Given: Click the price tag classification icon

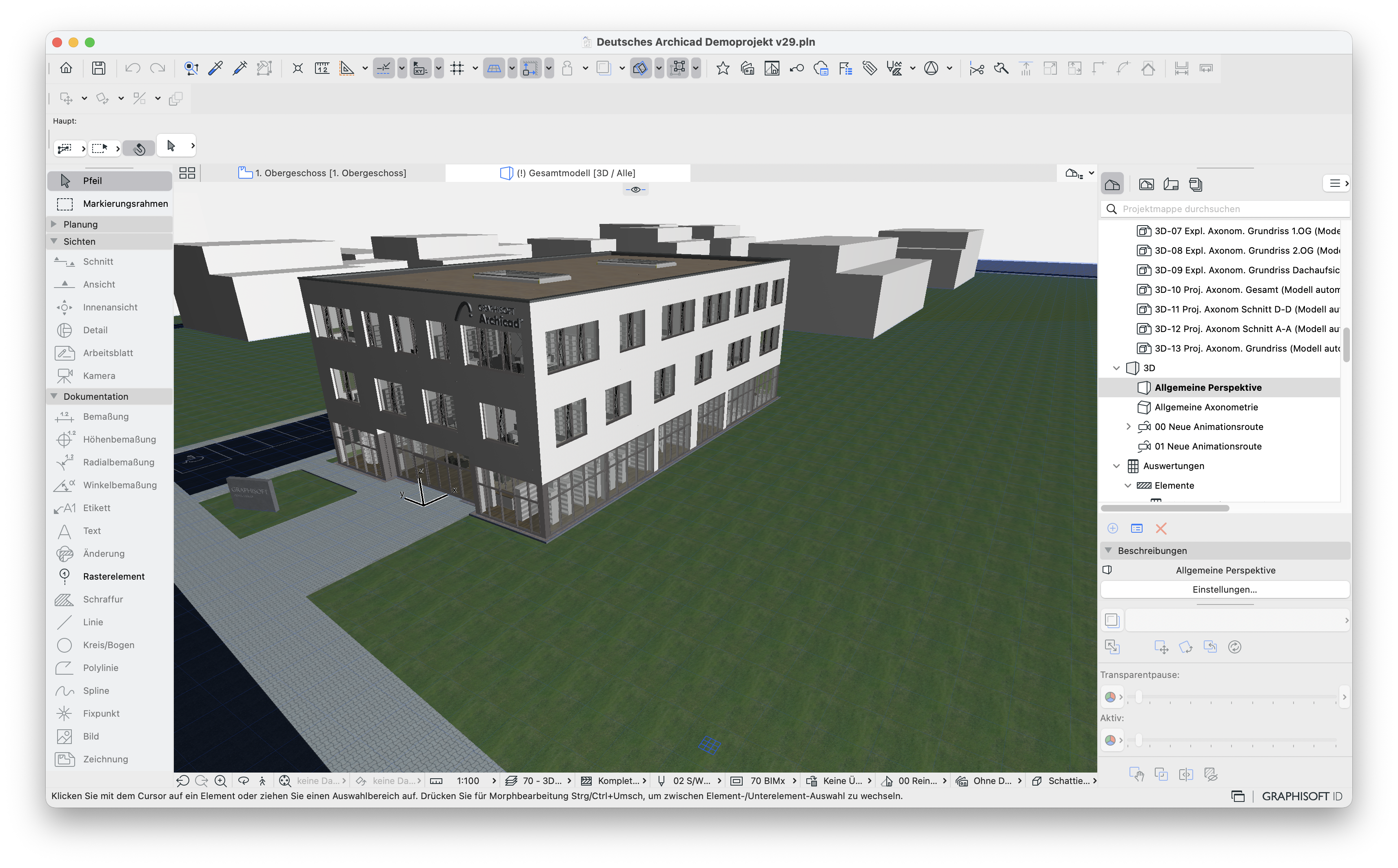Looking at the screenshot, I should [870, 68].
